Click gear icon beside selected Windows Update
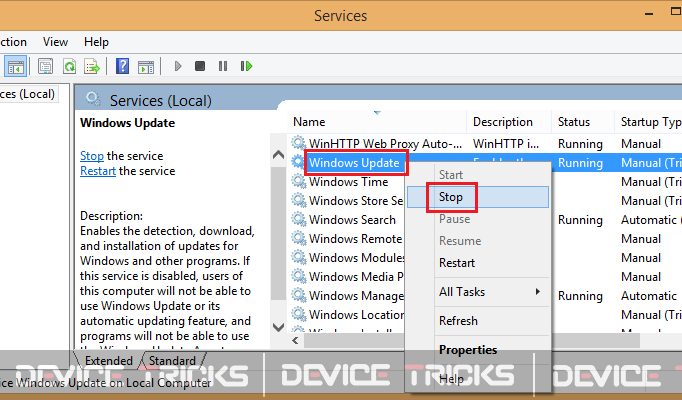 pyautogui.click(x=298, y=162)
